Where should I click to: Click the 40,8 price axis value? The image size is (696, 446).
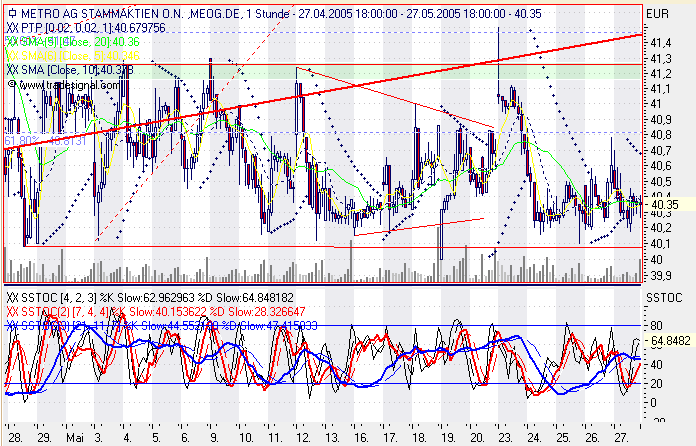click(x=661, y=134)
